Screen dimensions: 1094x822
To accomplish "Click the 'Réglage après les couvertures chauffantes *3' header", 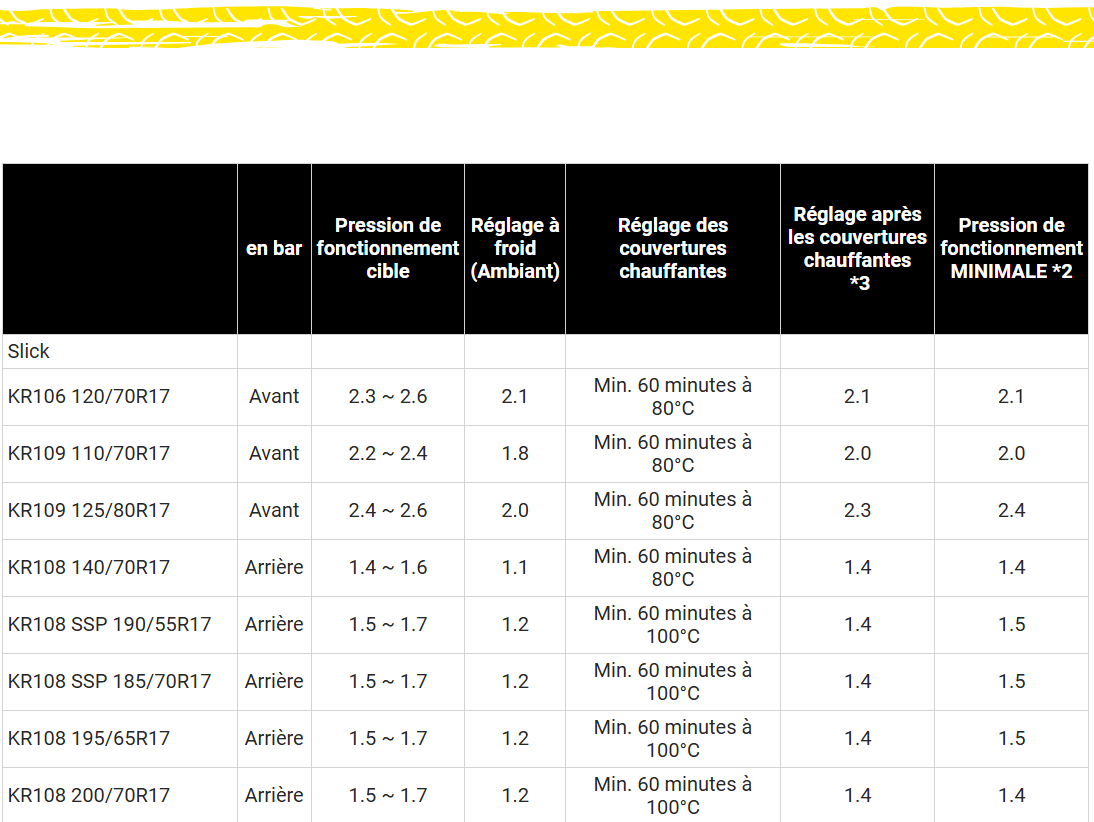I will point(857,248).
